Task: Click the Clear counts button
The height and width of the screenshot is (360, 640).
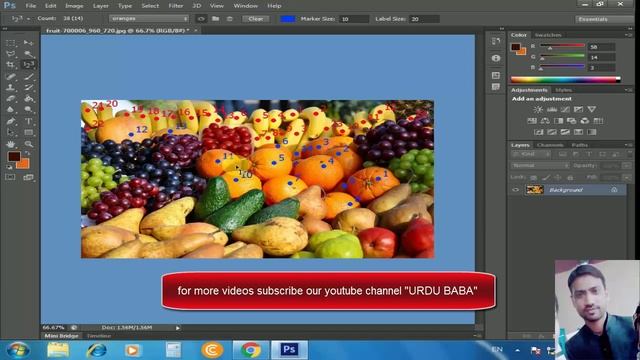Action: [256, 19]
